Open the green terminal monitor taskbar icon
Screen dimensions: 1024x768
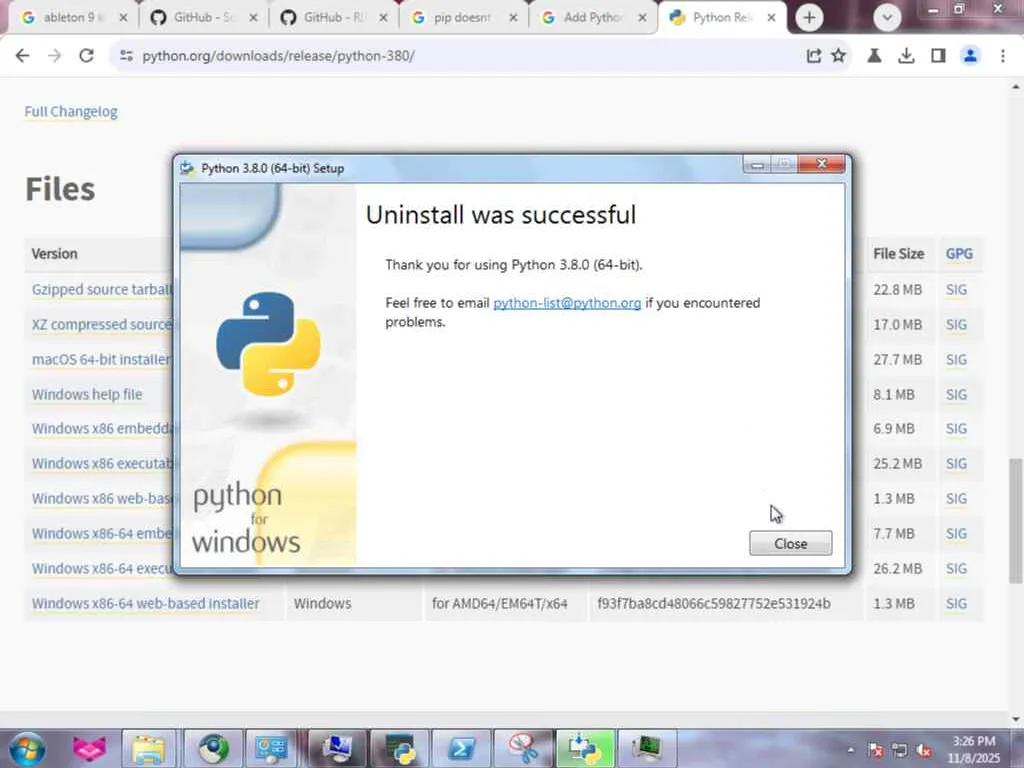pos(647,748)
